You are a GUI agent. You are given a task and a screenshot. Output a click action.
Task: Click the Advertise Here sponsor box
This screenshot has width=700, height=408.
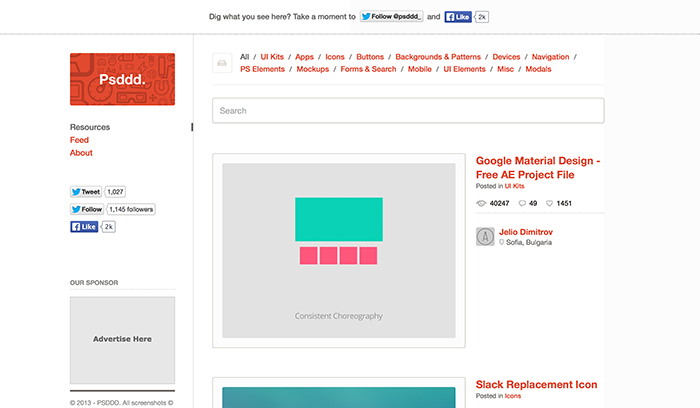(122, 340)
